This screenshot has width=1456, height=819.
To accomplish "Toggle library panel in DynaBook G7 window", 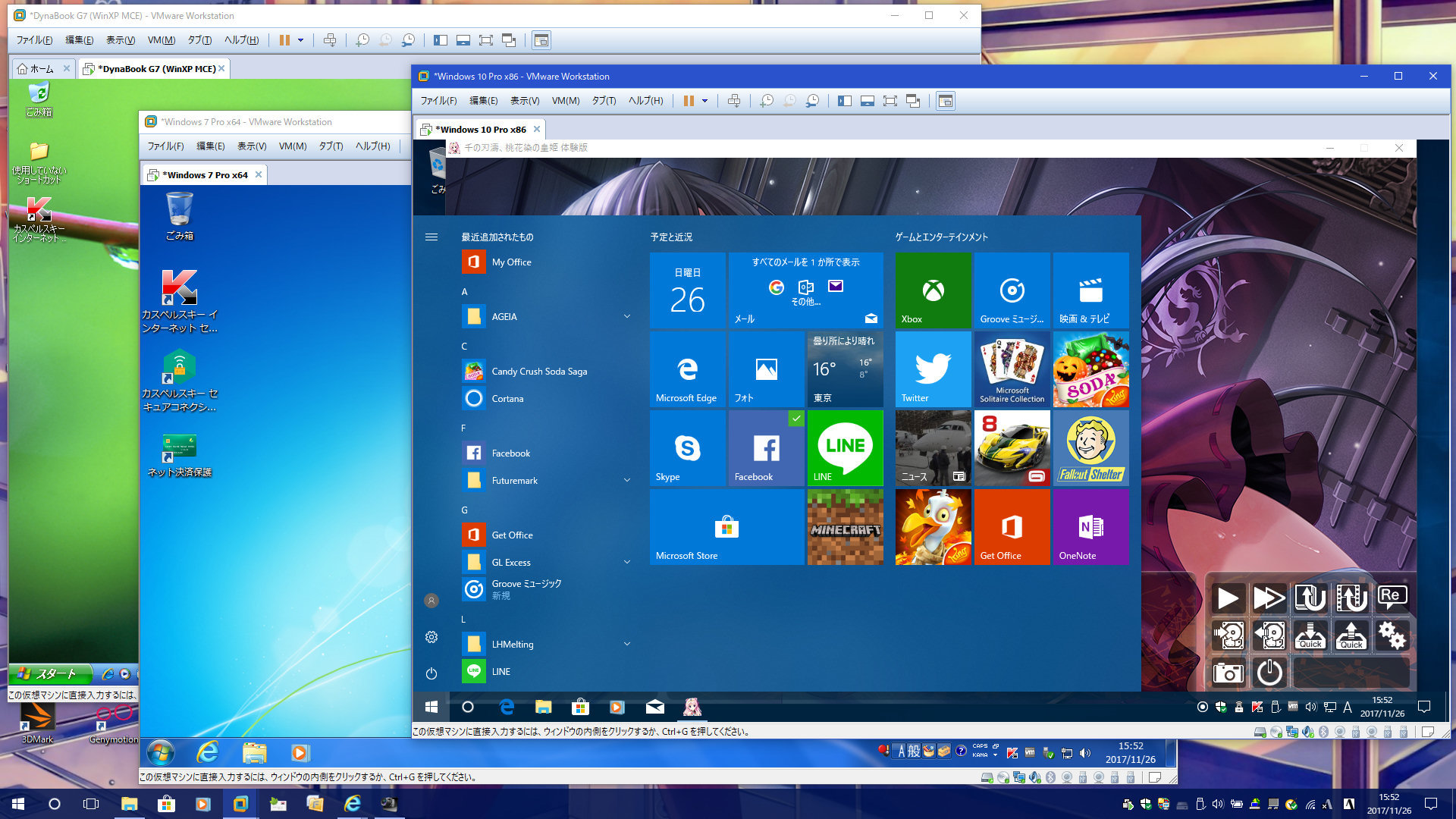I will [440, 40].
